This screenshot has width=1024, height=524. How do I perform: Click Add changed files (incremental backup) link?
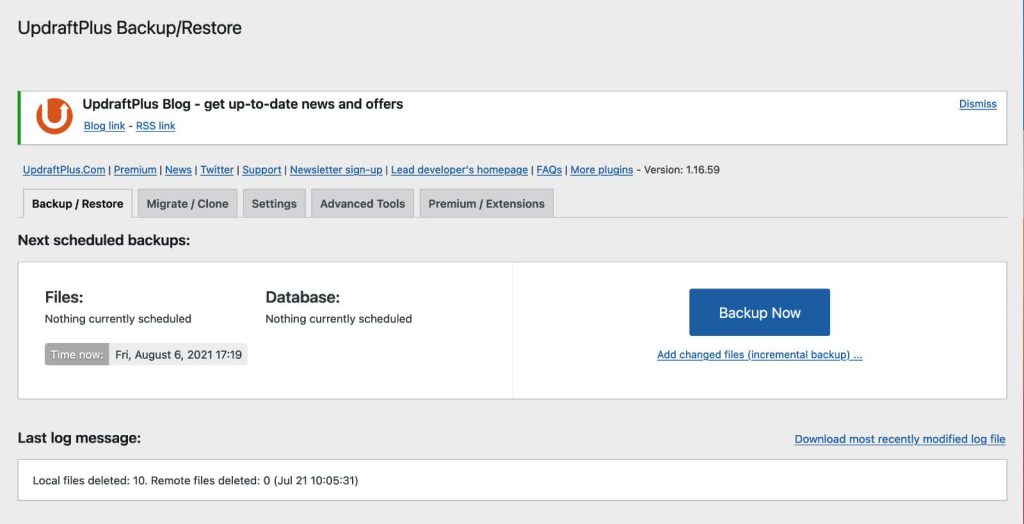(x=760, y=355)
